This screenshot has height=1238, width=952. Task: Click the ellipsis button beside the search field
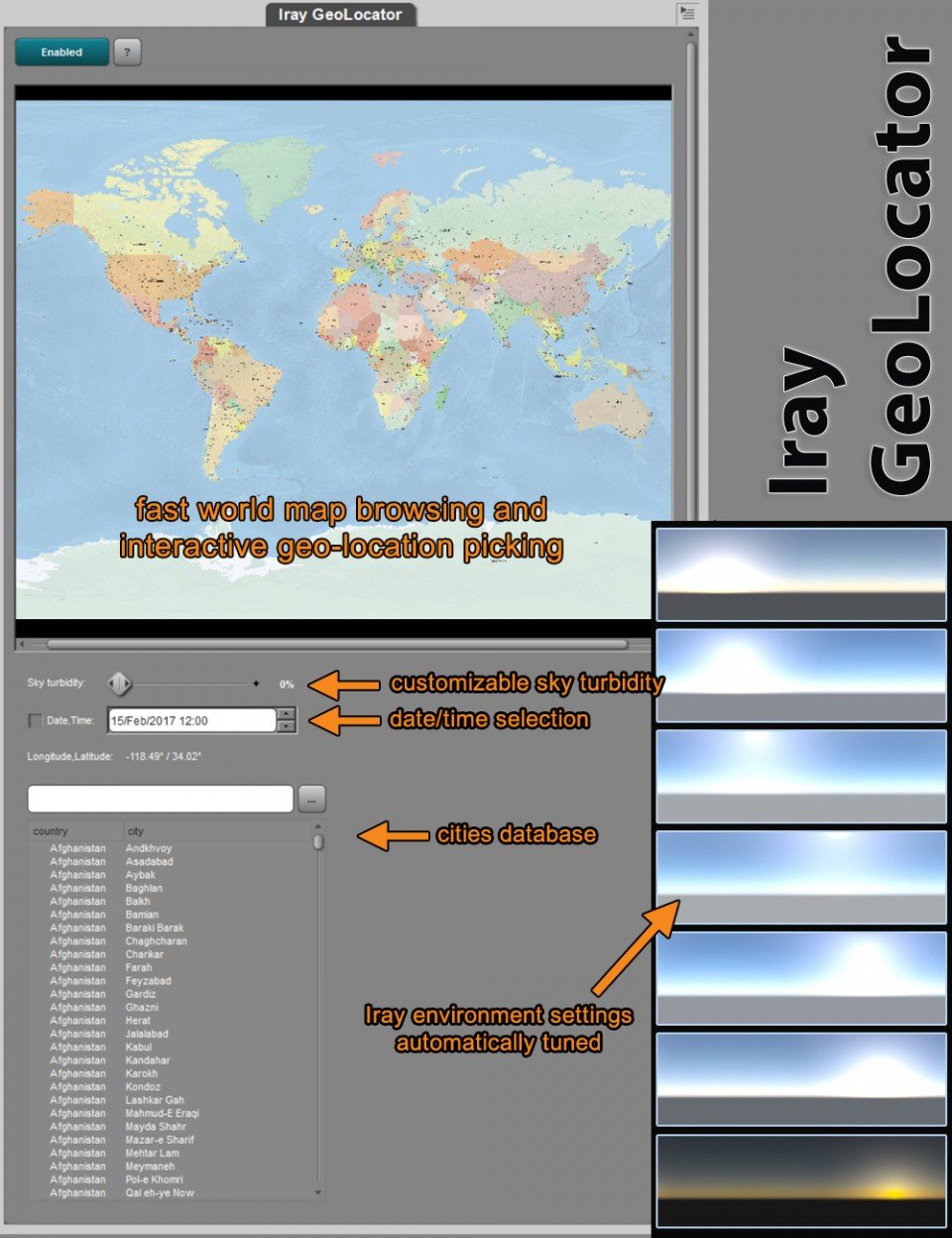click(x=311, y=799)
